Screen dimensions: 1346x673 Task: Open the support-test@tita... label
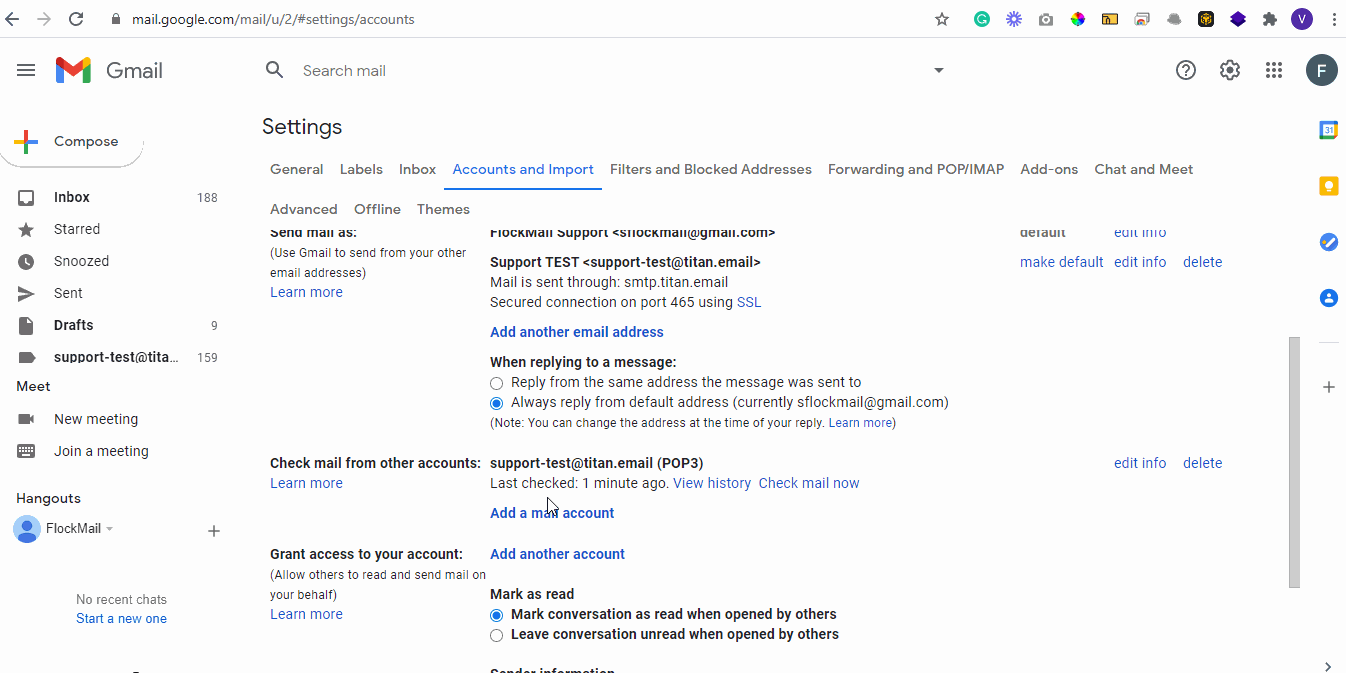coord(118,357)
